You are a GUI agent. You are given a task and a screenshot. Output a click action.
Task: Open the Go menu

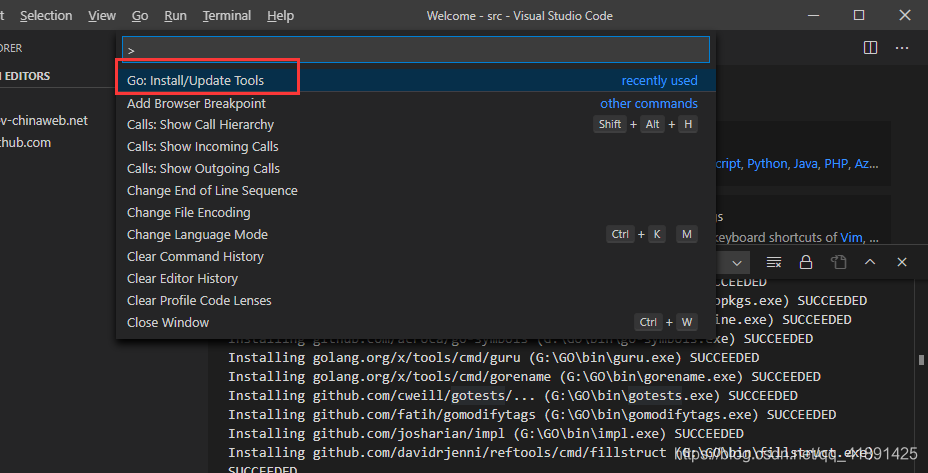point(140,15)
